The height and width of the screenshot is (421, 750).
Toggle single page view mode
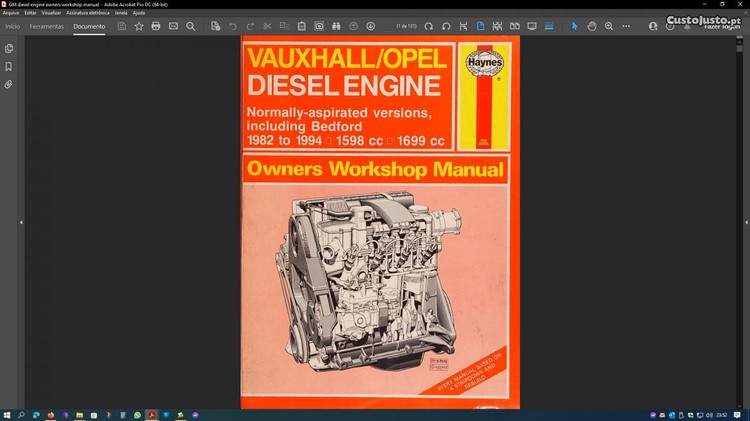tap(480, 26)
